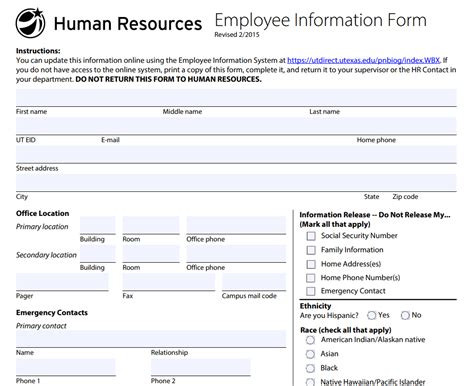Click the "Human Resources" heading text

tap(128, 24)
